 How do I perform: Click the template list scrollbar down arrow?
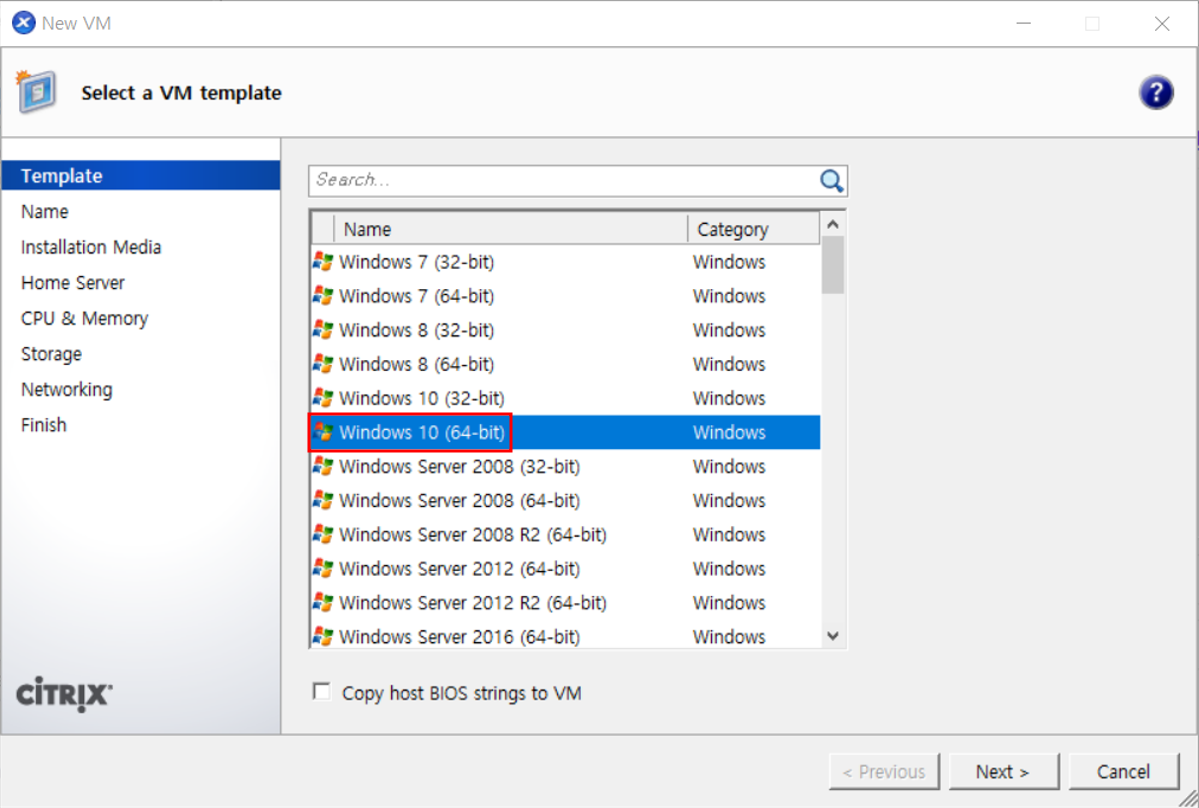point(833,636)
